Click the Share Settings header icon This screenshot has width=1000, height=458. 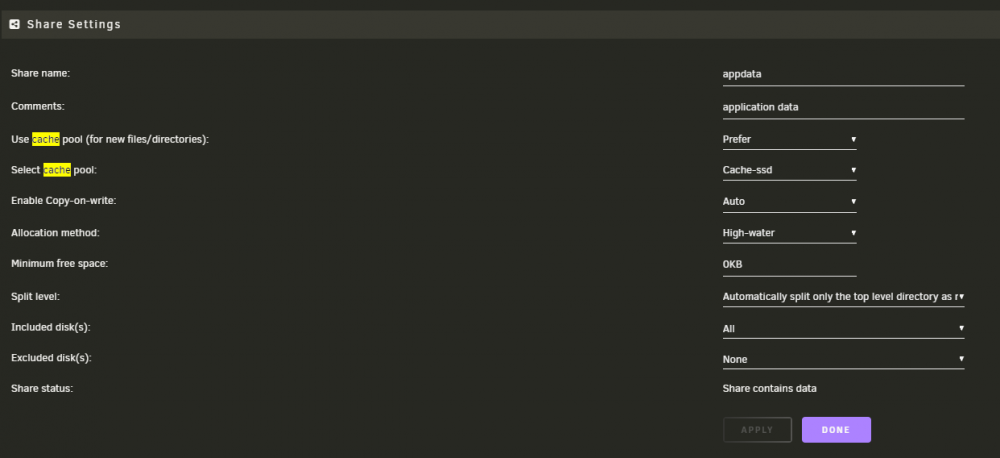coord(14,25)
